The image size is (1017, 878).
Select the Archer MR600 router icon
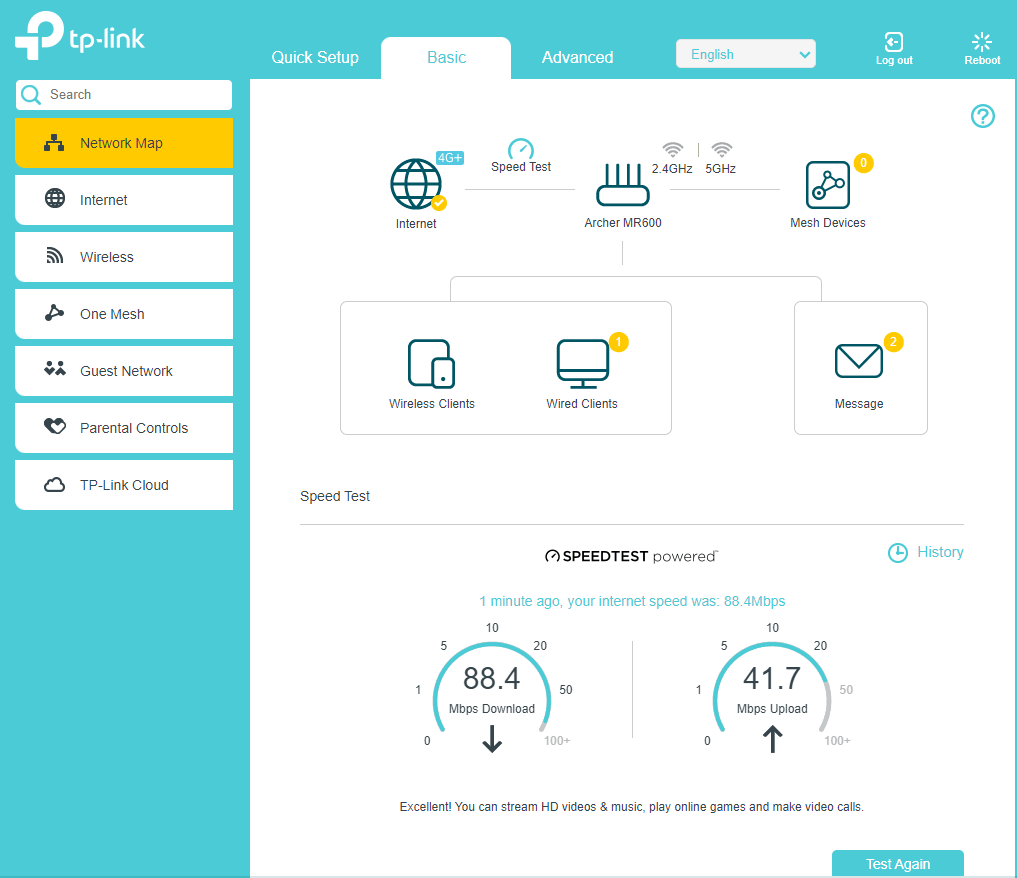(622, 186)
